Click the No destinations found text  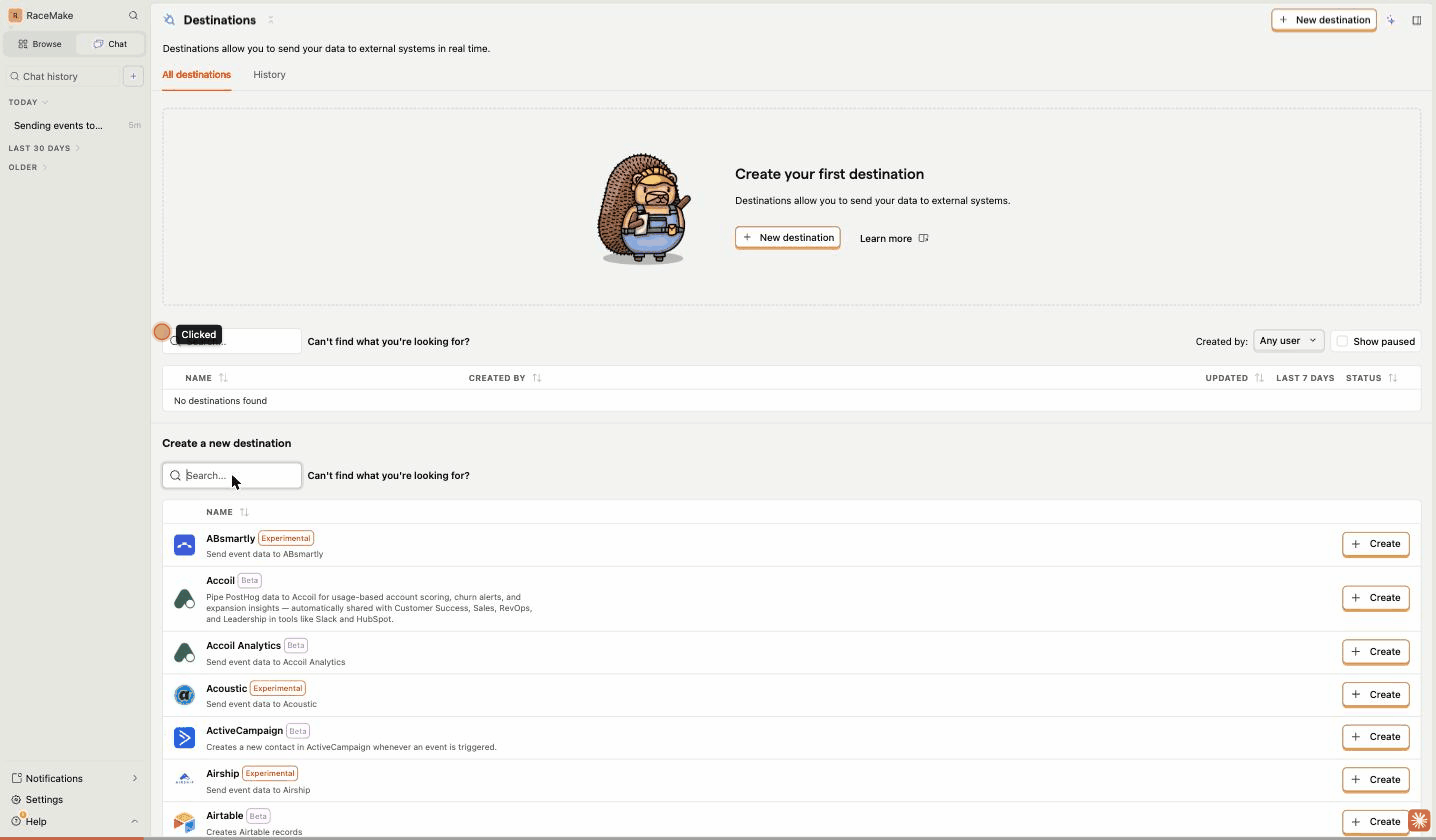(x=220, y=401)
